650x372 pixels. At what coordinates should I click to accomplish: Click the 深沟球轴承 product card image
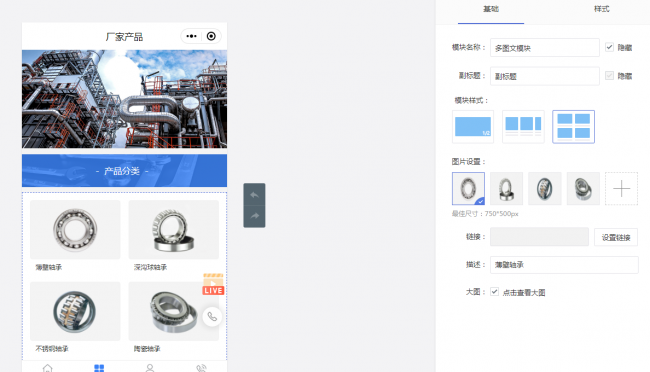click(x=174, y=230)
